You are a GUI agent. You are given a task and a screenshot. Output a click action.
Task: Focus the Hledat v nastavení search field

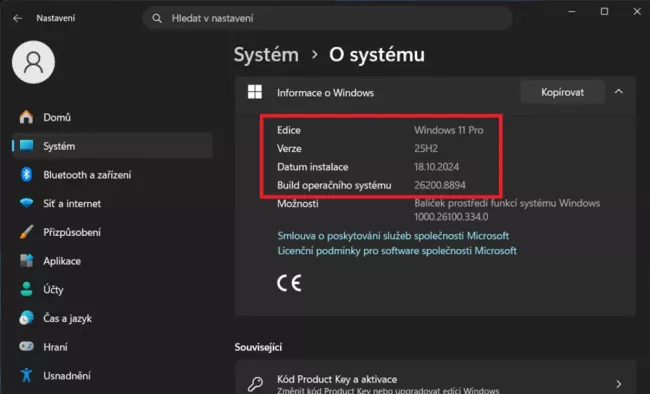tap(327, 18)
